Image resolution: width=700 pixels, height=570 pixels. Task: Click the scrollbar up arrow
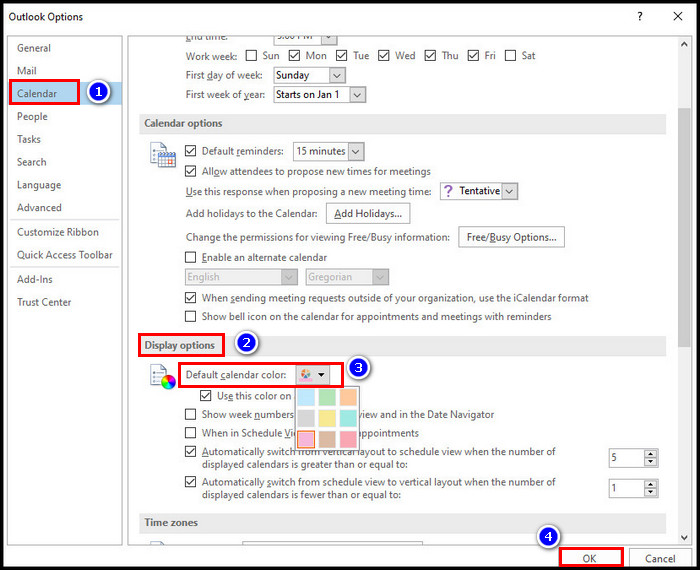[x=684, y=44]
